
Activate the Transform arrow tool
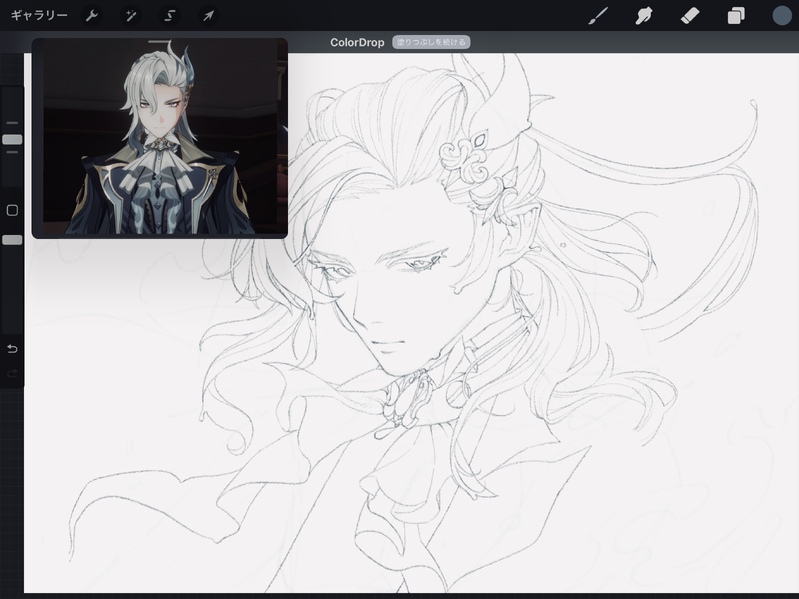point(208,16)
